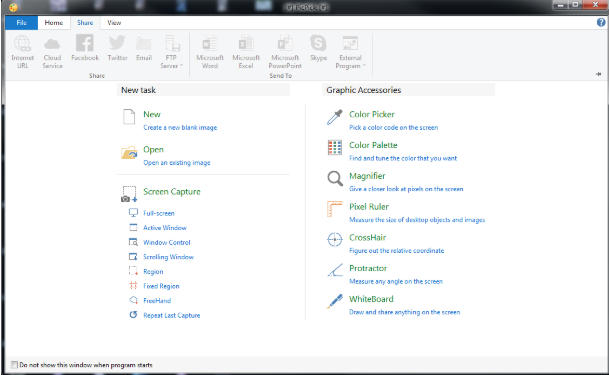Launch the Magnifier tool icon
The image size is (609, 375).
tap(334, 179)
